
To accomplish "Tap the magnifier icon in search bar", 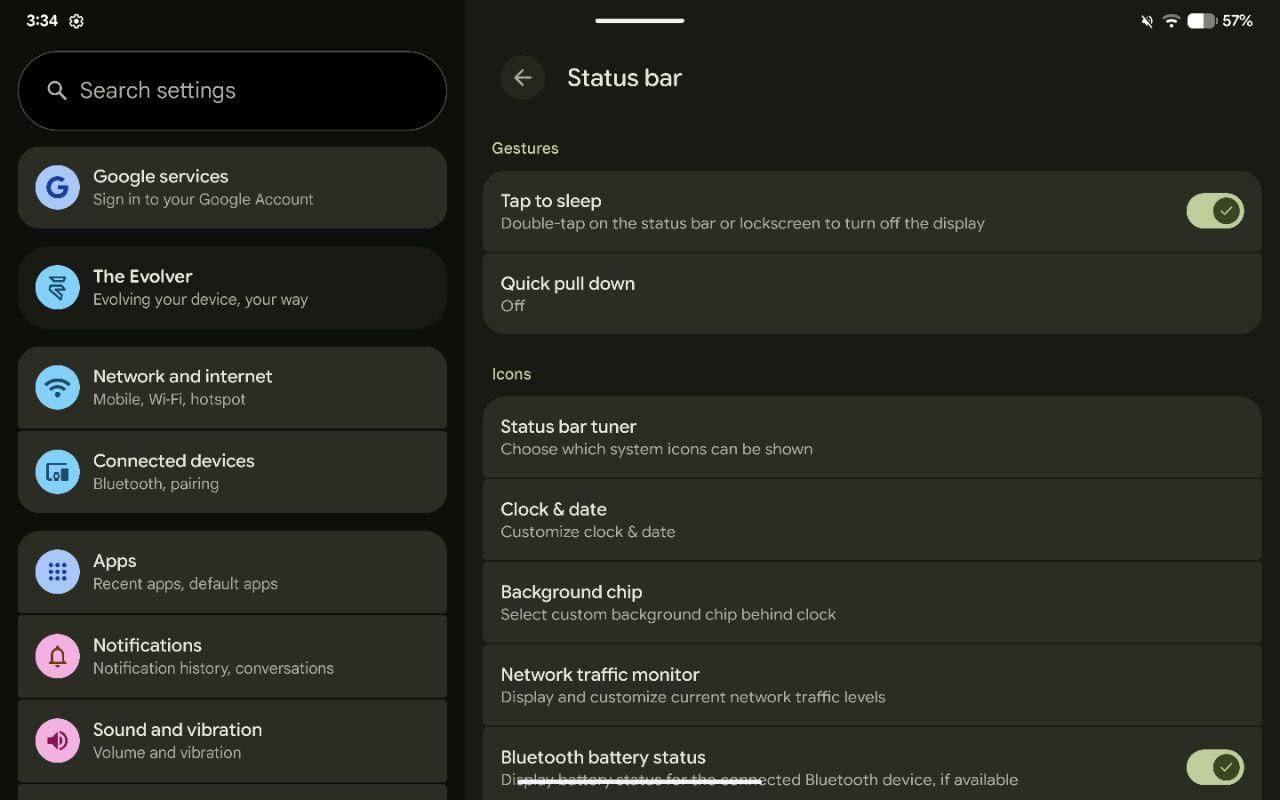I will pyautogui.click(x=57, y=91).
